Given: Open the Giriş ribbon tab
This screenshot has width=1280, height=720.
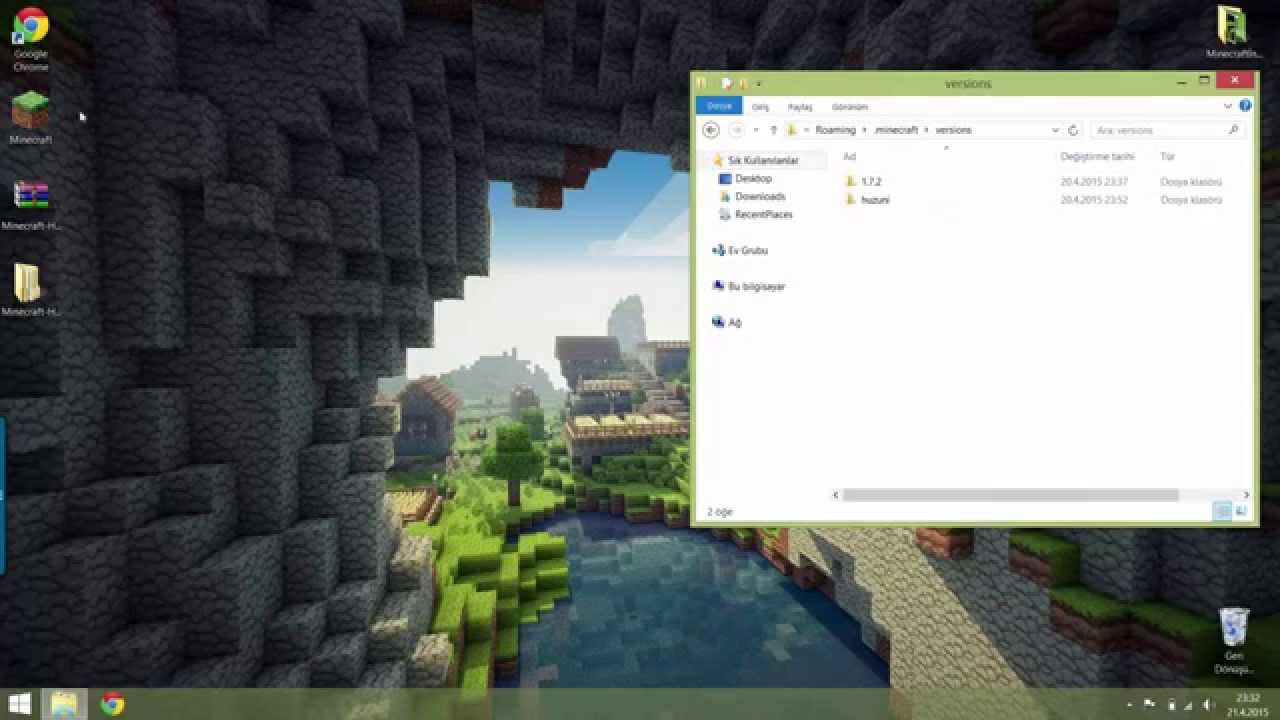Looking at the screenshot, I should click(x=761, y=107).
